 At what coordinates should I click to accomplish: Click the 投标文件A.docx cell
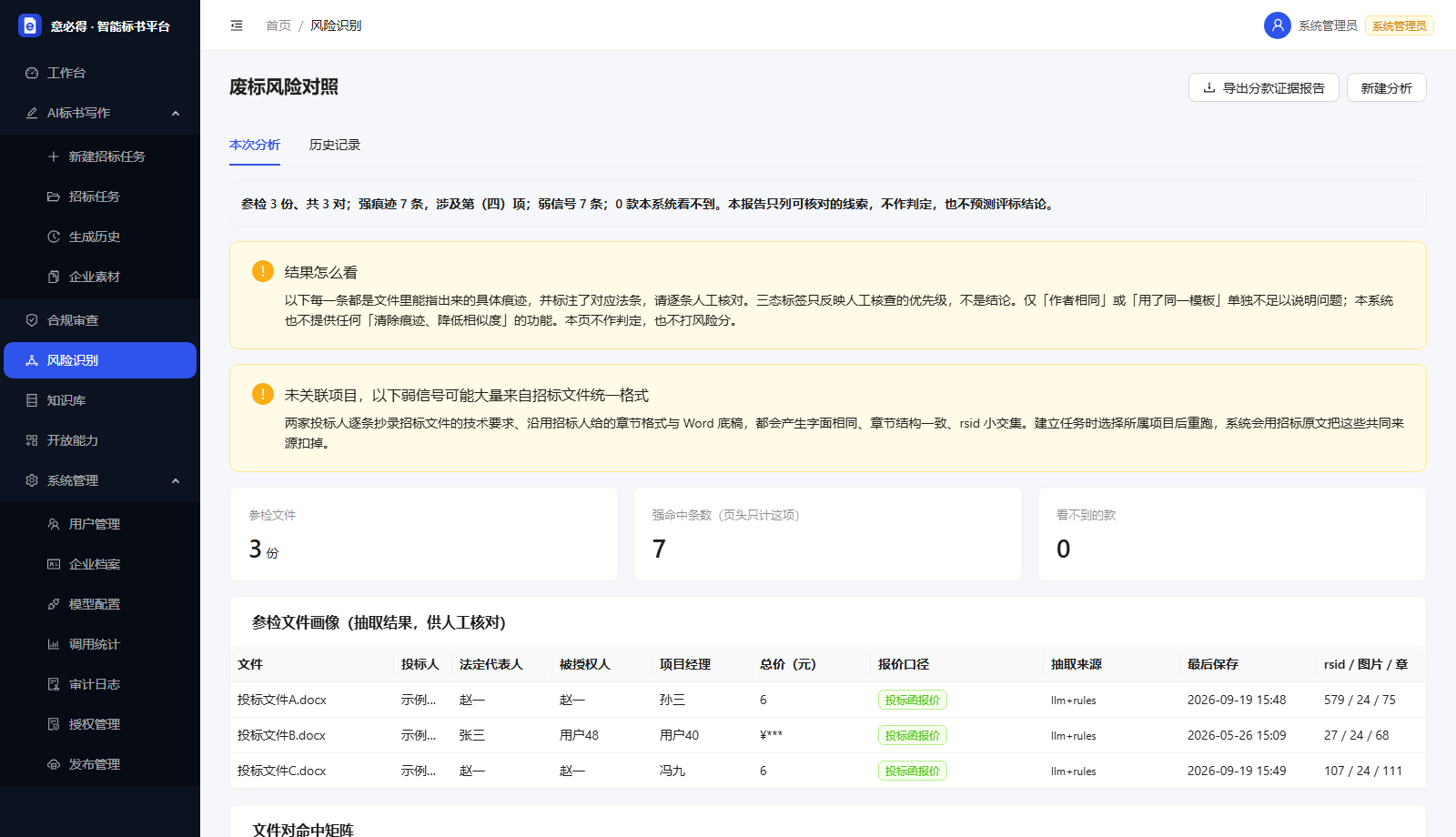(x=311, y=700)
